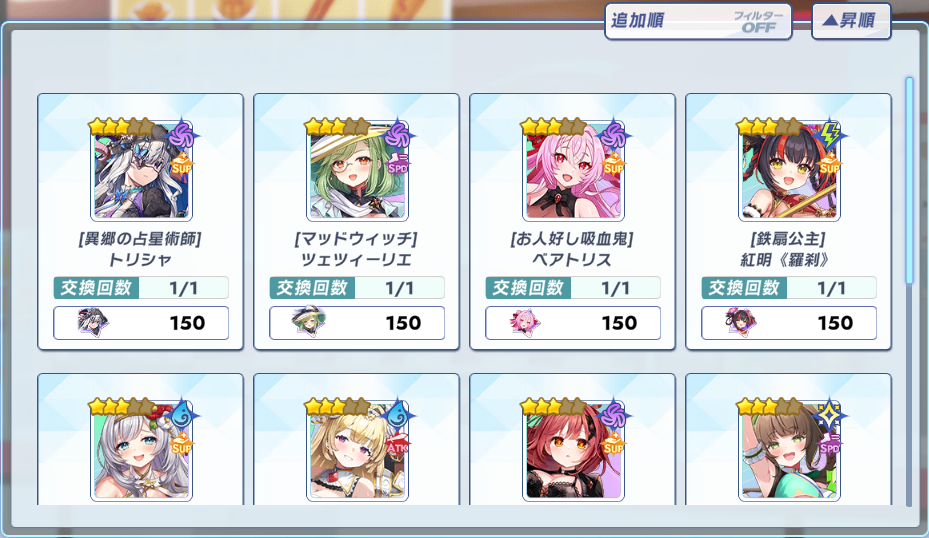Select the silver-haired character in second row
Viewport: 929px width, 538px height.
(141, 451)
